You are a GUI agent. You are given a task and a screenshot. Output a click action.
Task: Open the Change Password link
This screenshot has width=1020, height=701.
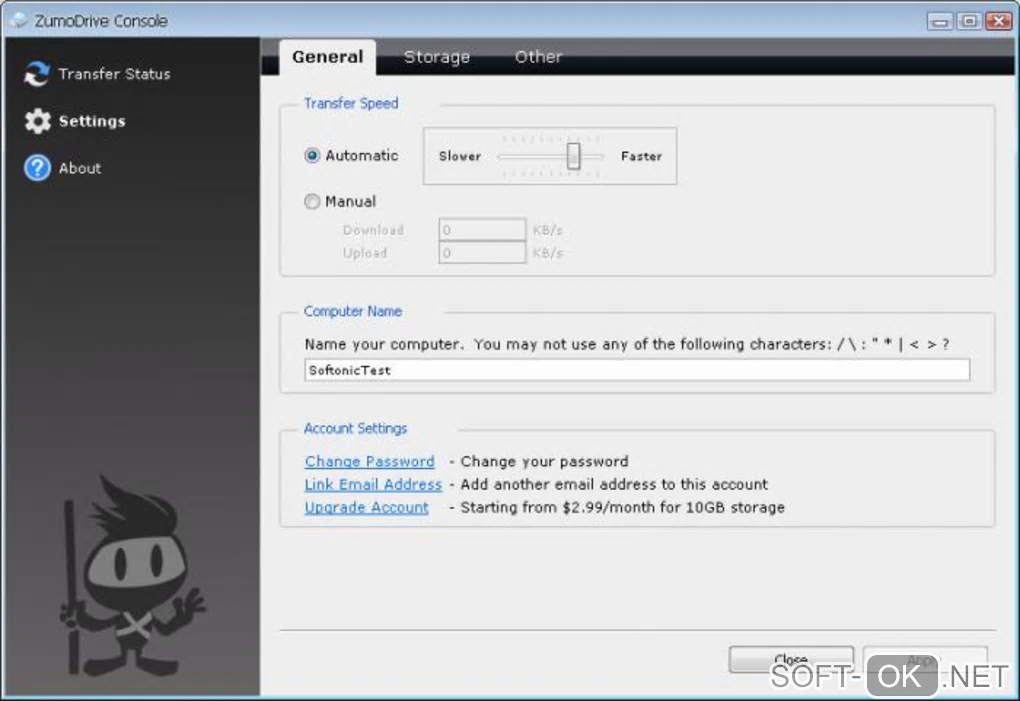click(x=369, y=462)
